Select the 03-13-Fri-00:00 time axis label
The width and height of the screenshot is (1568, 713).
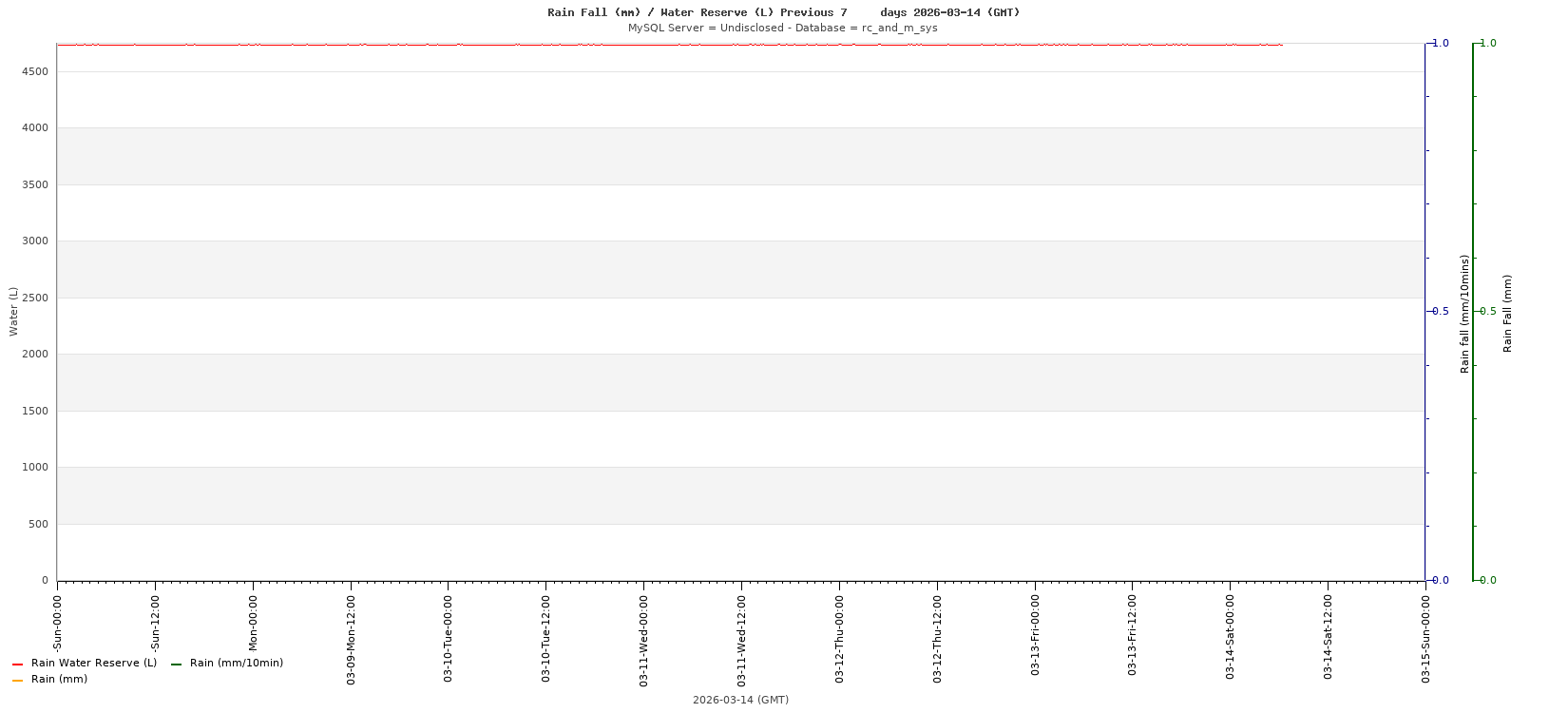(1035, 633)
